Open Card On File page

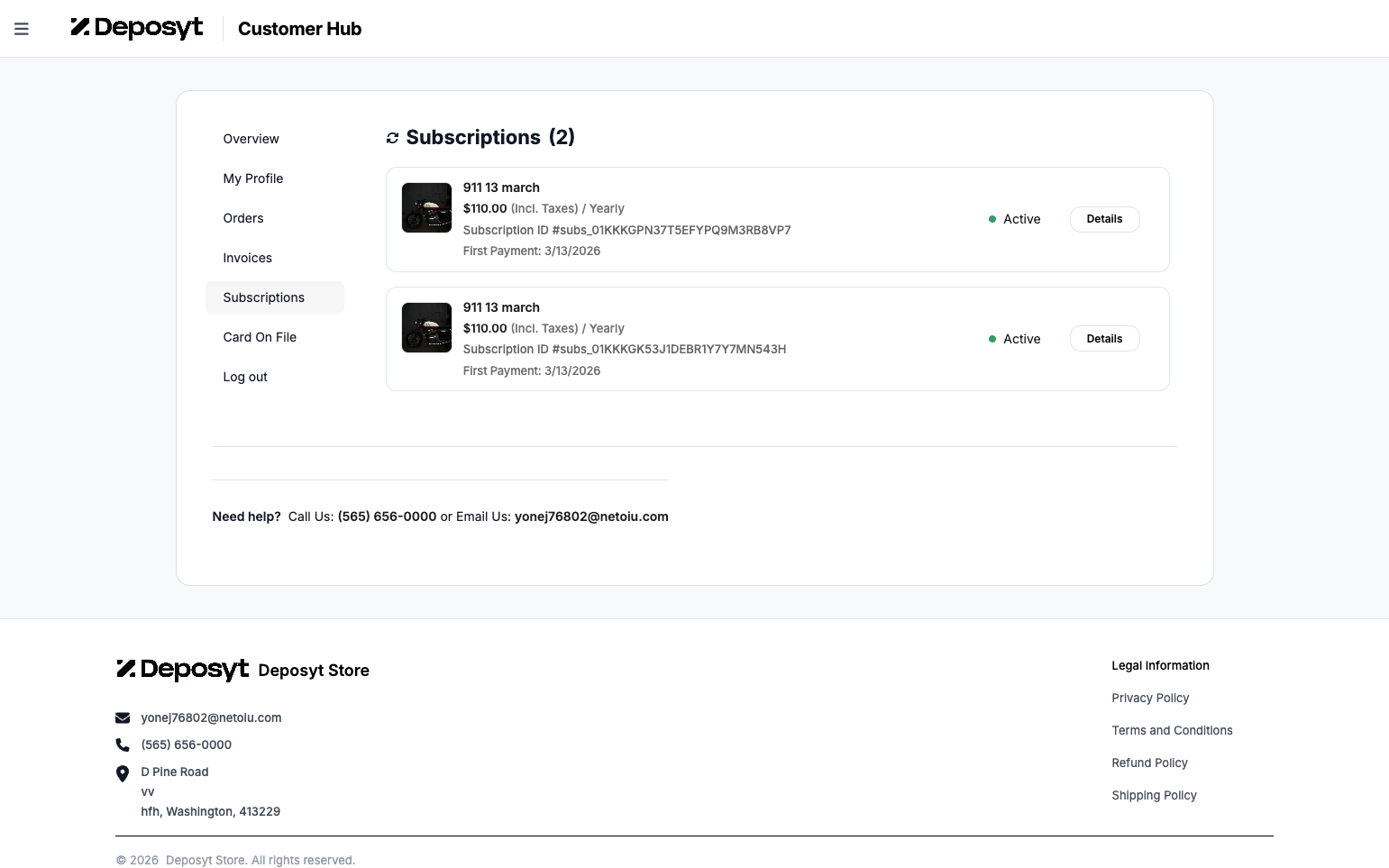(275, 337)
